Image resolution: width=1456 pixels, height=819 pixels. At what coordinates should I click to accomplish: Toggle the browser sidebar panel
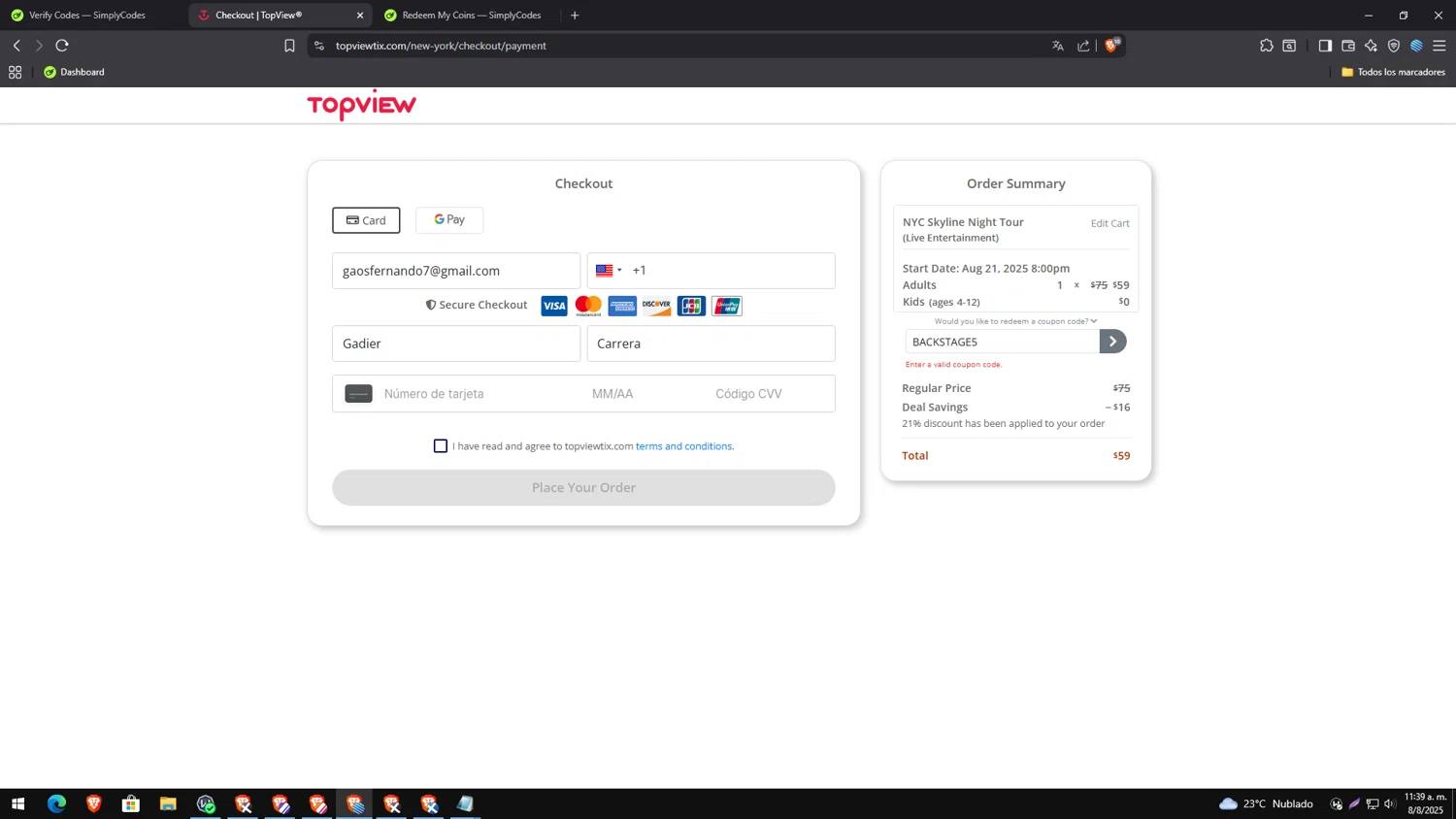[x=1325, y=46]
